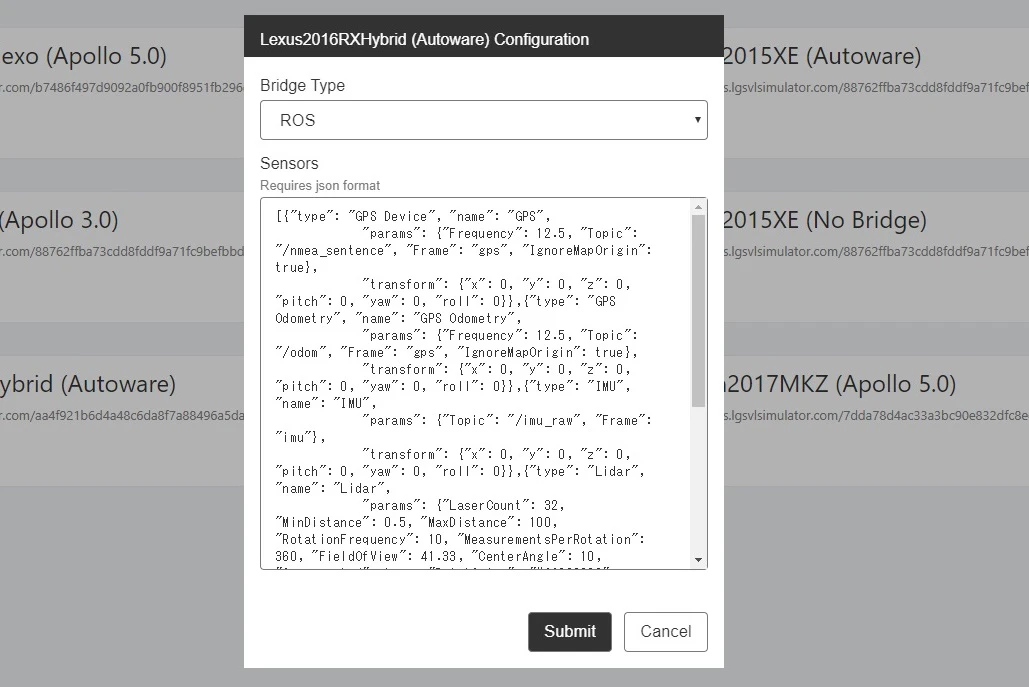1029x687 pixels.
Task: Click the Bridge Type label
Action: pyautogui.click(x=302, y=85)
